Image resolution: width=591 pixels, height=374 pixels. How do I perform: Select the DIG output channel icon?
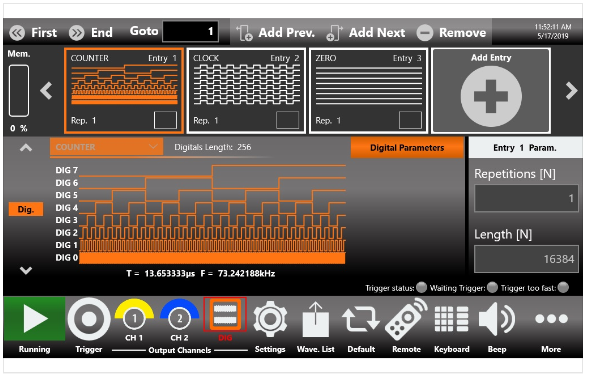tap(225, 315)
